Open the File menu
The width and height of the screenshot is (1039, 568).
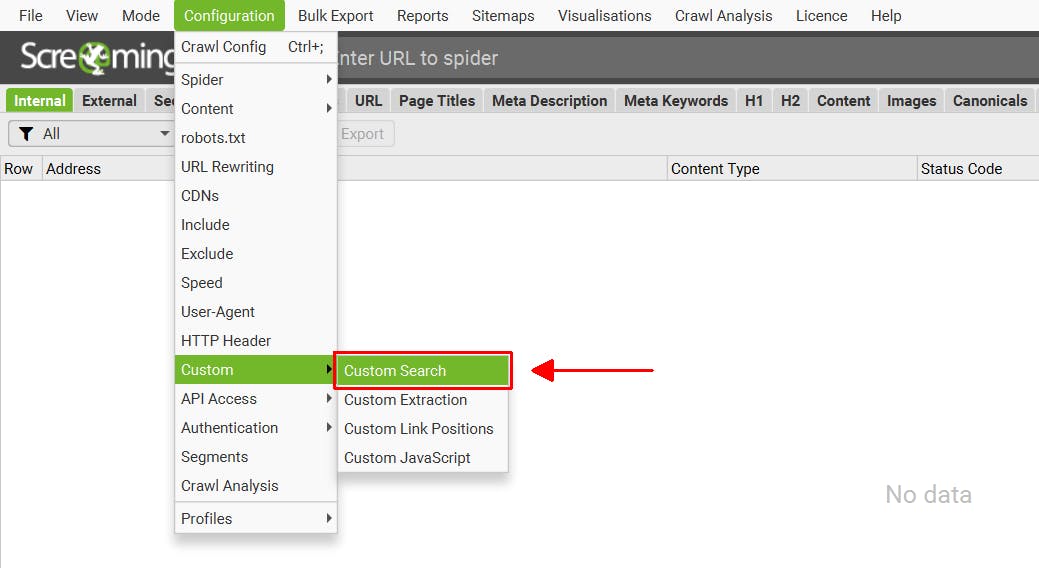[x=30, y=15]
